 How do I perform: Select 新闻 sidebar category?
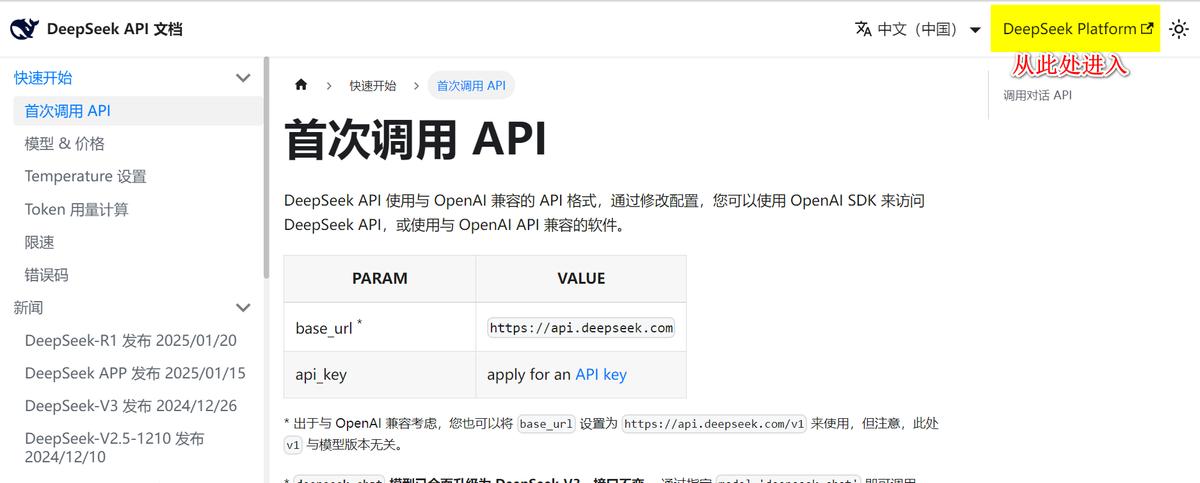[x=28, y=307]
